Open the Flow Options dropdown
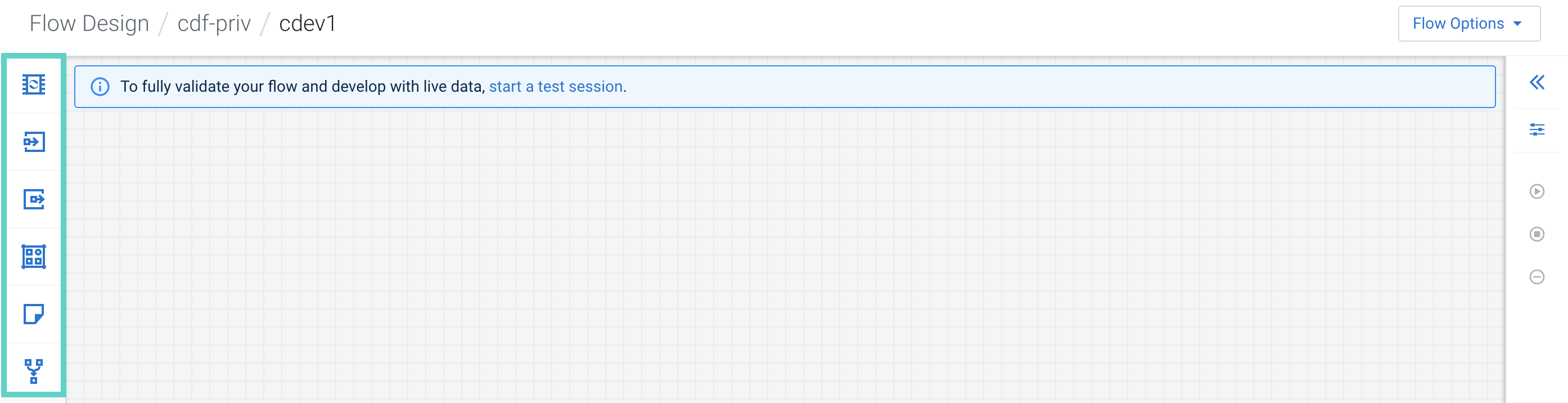 click(1469, 24)
